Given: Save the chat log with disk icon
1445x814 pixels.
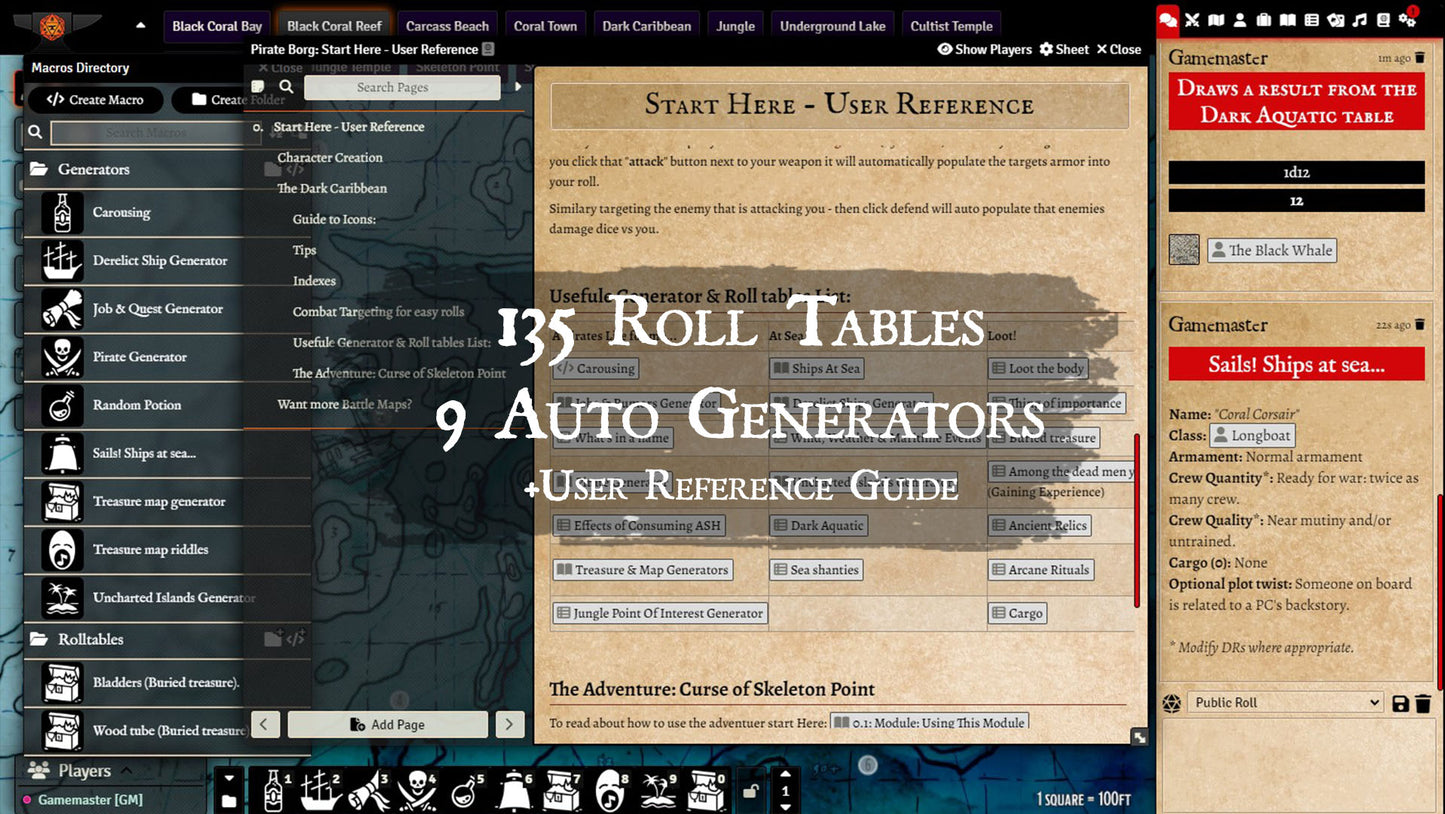Looking at the screenshot, I should pos(1400,704).
